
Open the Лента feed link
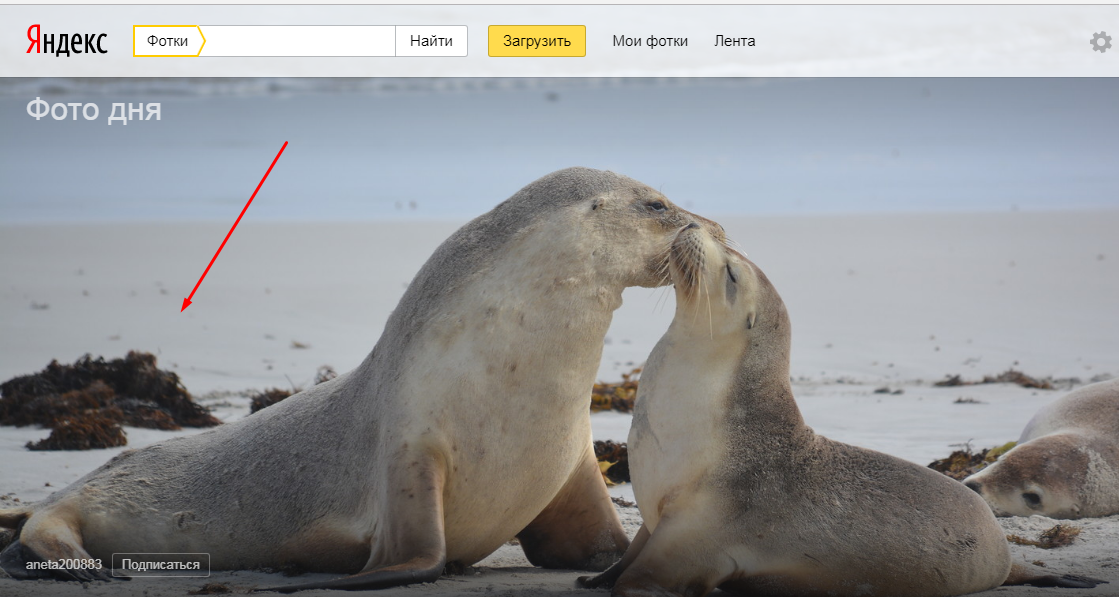734,41
